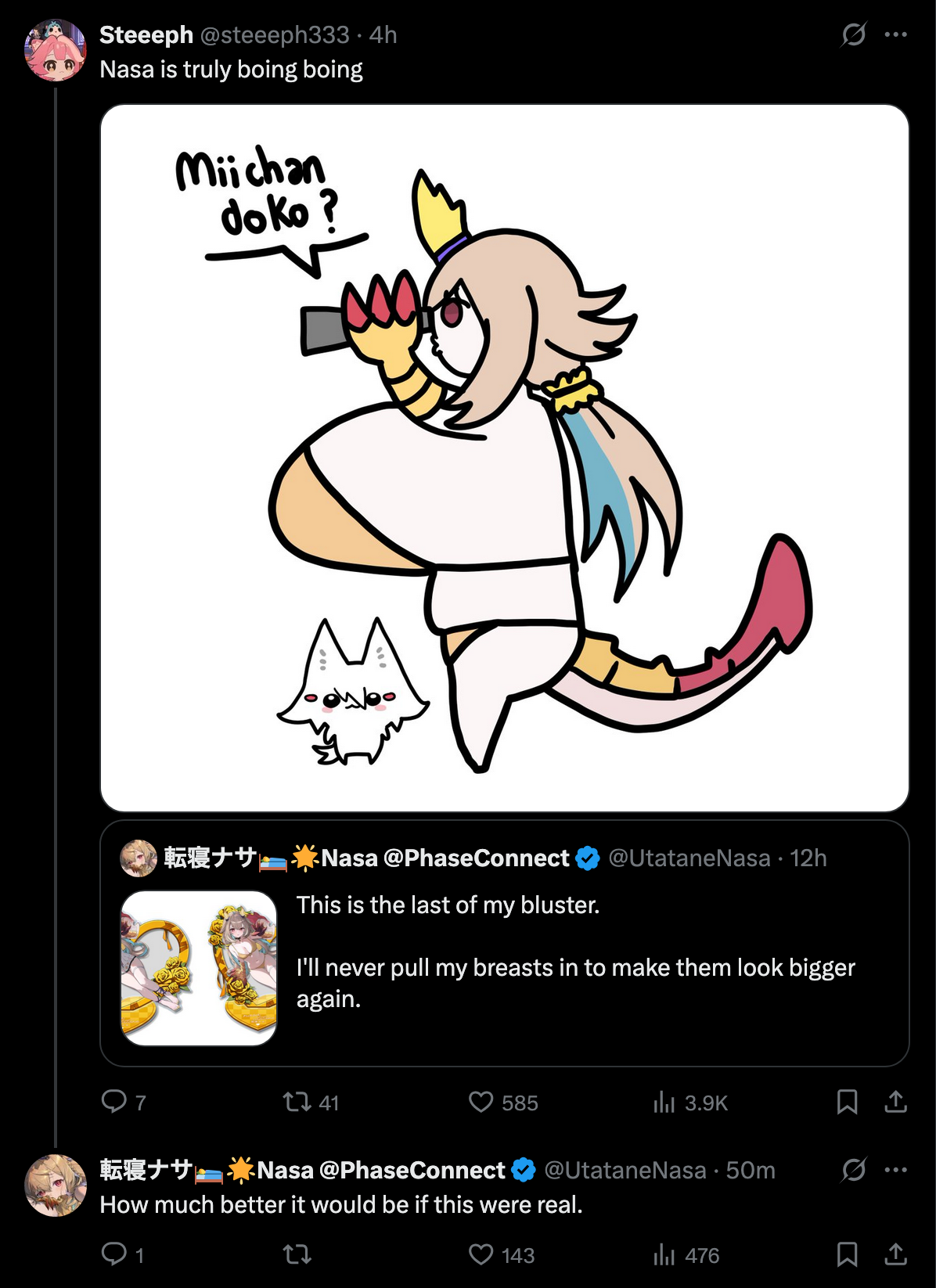936x1288 pixels.
Task: Open Grok icon on Steeeph's tweet
Action: point(853,34)
